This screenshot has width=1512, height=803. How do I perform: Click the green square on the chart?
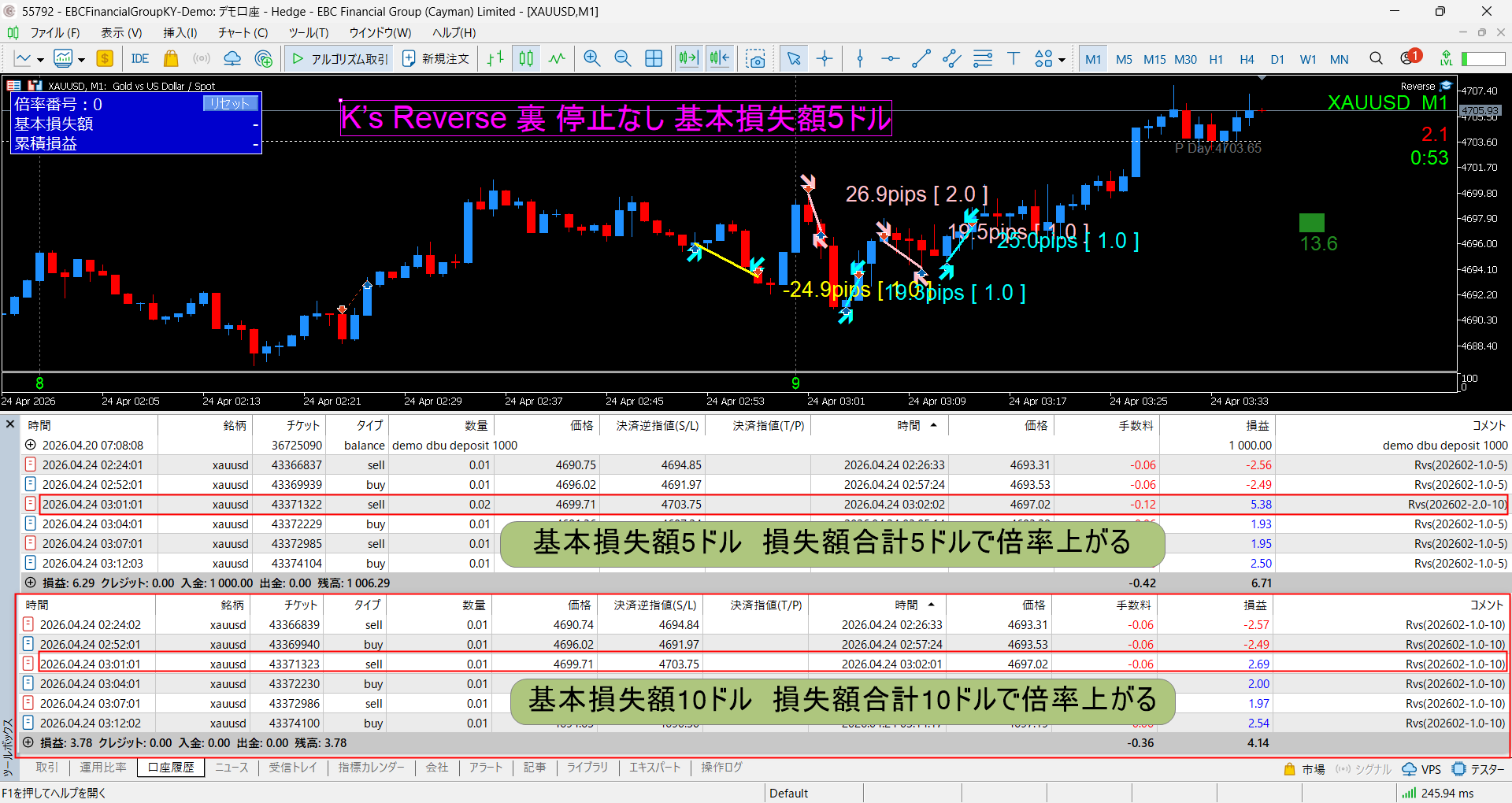[x=1311, y=223]
